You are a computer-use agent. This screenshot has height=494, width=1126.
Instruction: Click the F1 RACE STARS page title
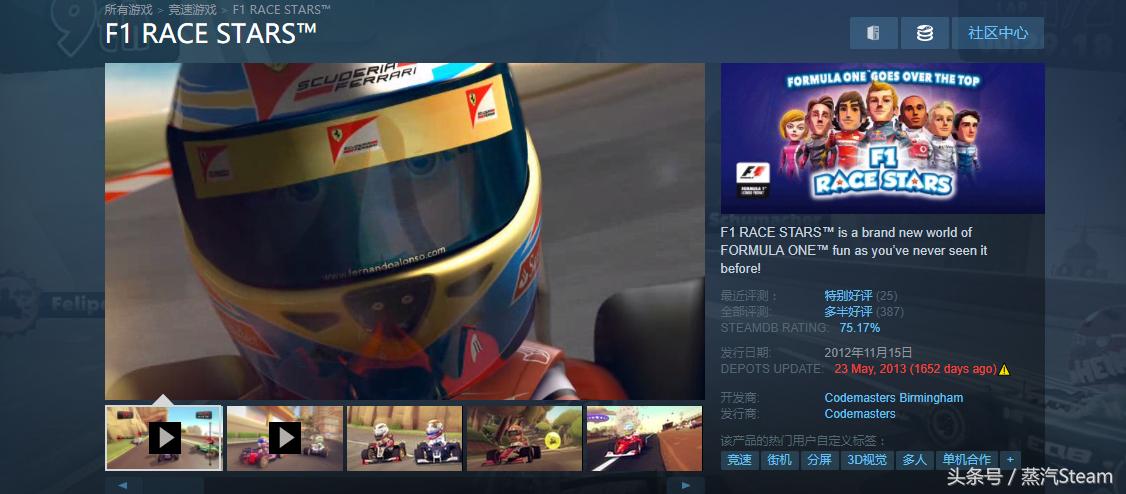(210, 34)
